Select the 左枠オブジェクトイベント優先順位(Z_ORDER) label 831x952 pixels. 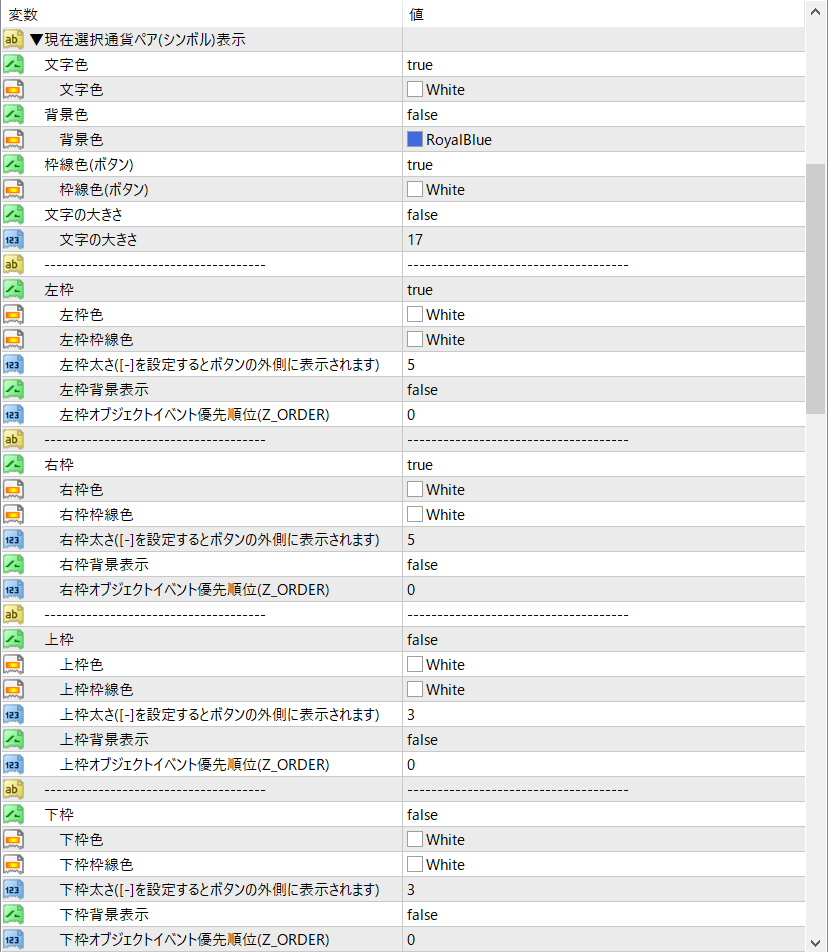point(194,415)
